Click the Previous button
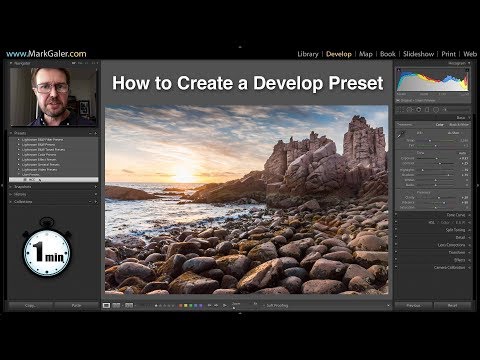 (414, 305)
